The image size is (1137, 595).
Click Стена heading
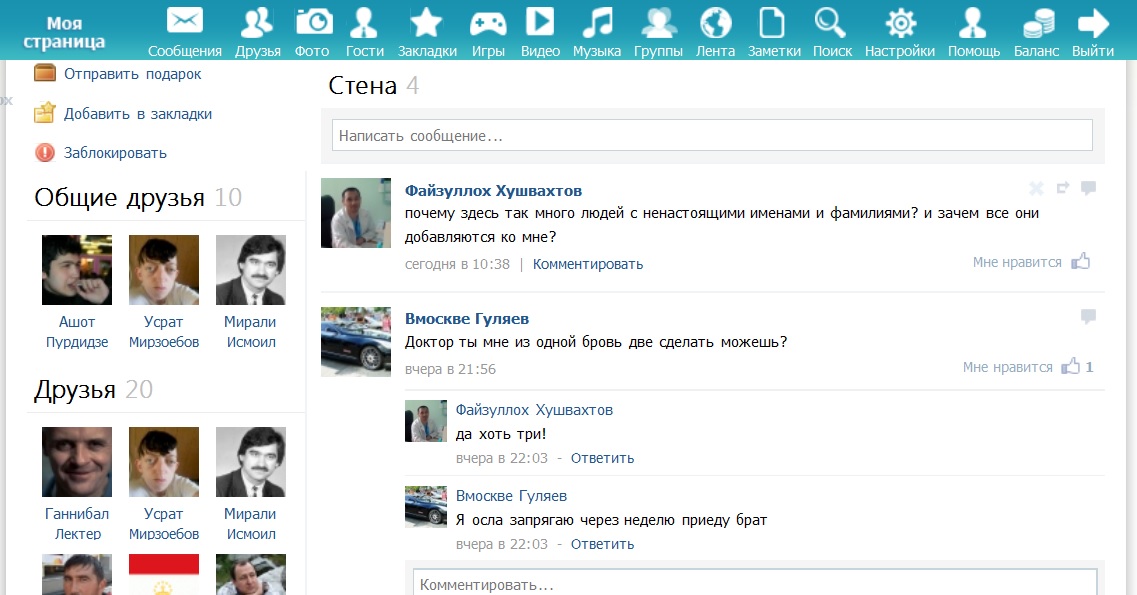[363, 86]
